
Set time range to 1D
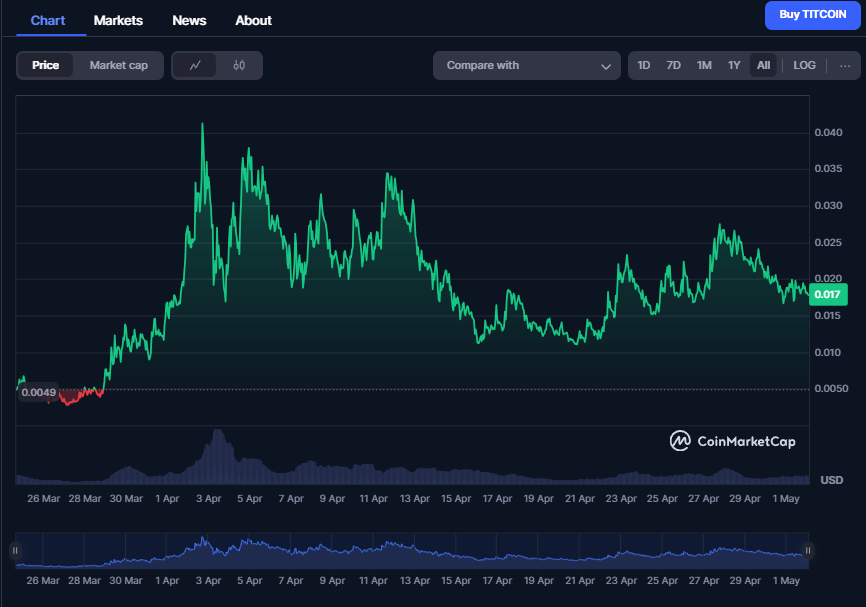[x=644, y=65]
